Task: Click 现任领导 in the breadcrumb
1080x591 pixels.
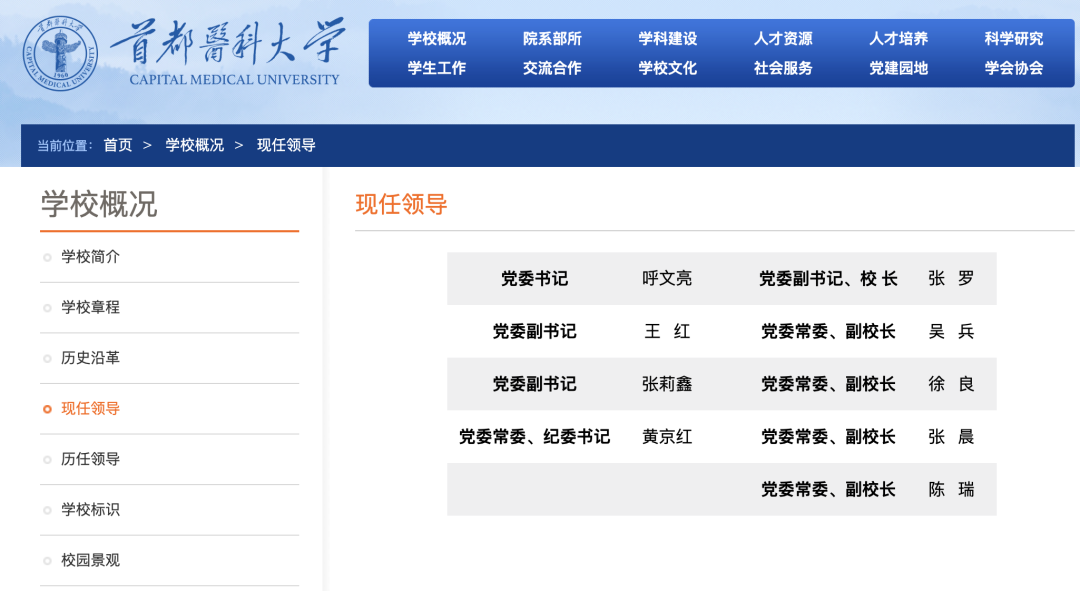Action: (286, 145)
